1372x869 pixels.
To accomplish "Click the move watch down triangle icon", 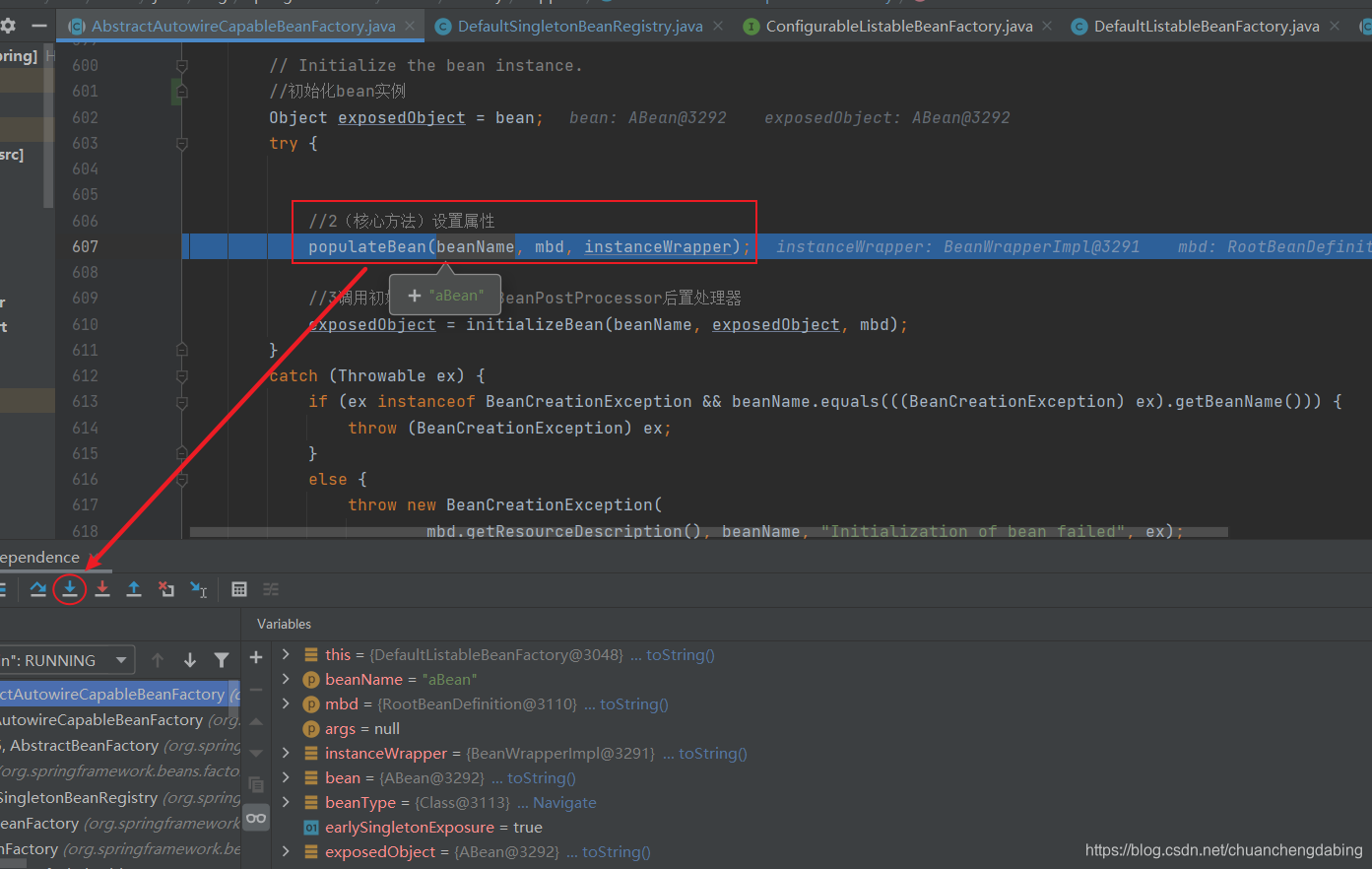I will (256, 753).
